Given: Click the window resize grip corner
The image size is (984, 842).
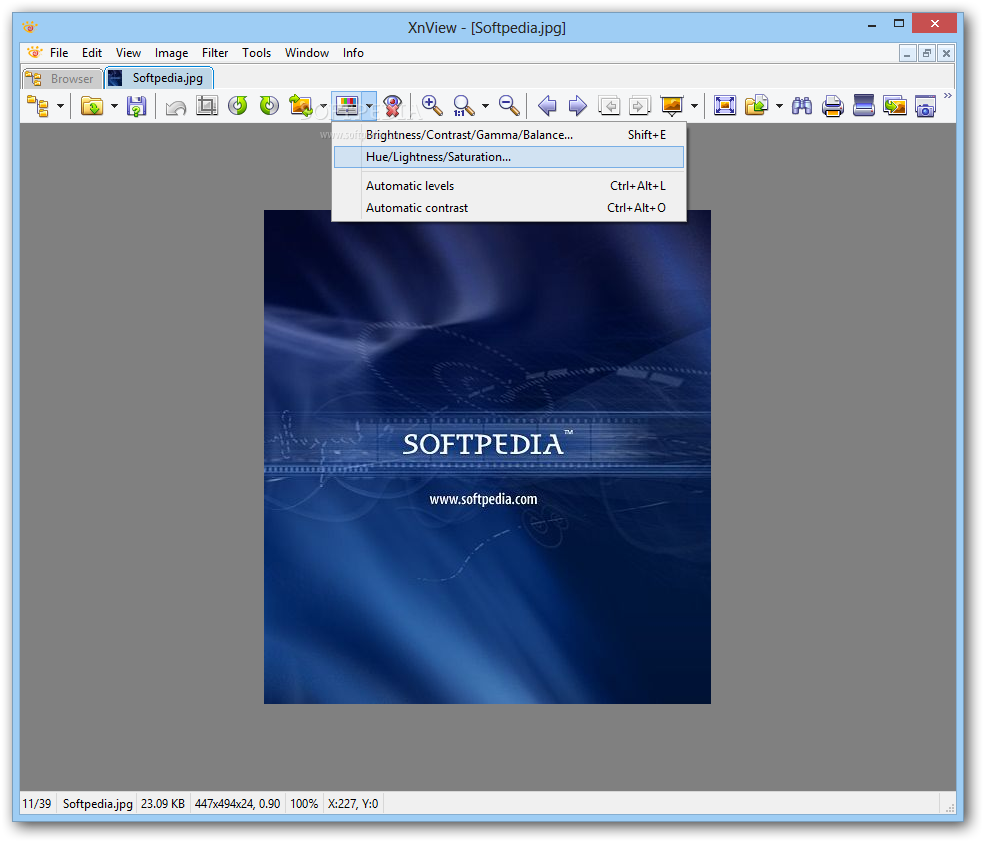Looking at the screenshot, I should 949,807.
